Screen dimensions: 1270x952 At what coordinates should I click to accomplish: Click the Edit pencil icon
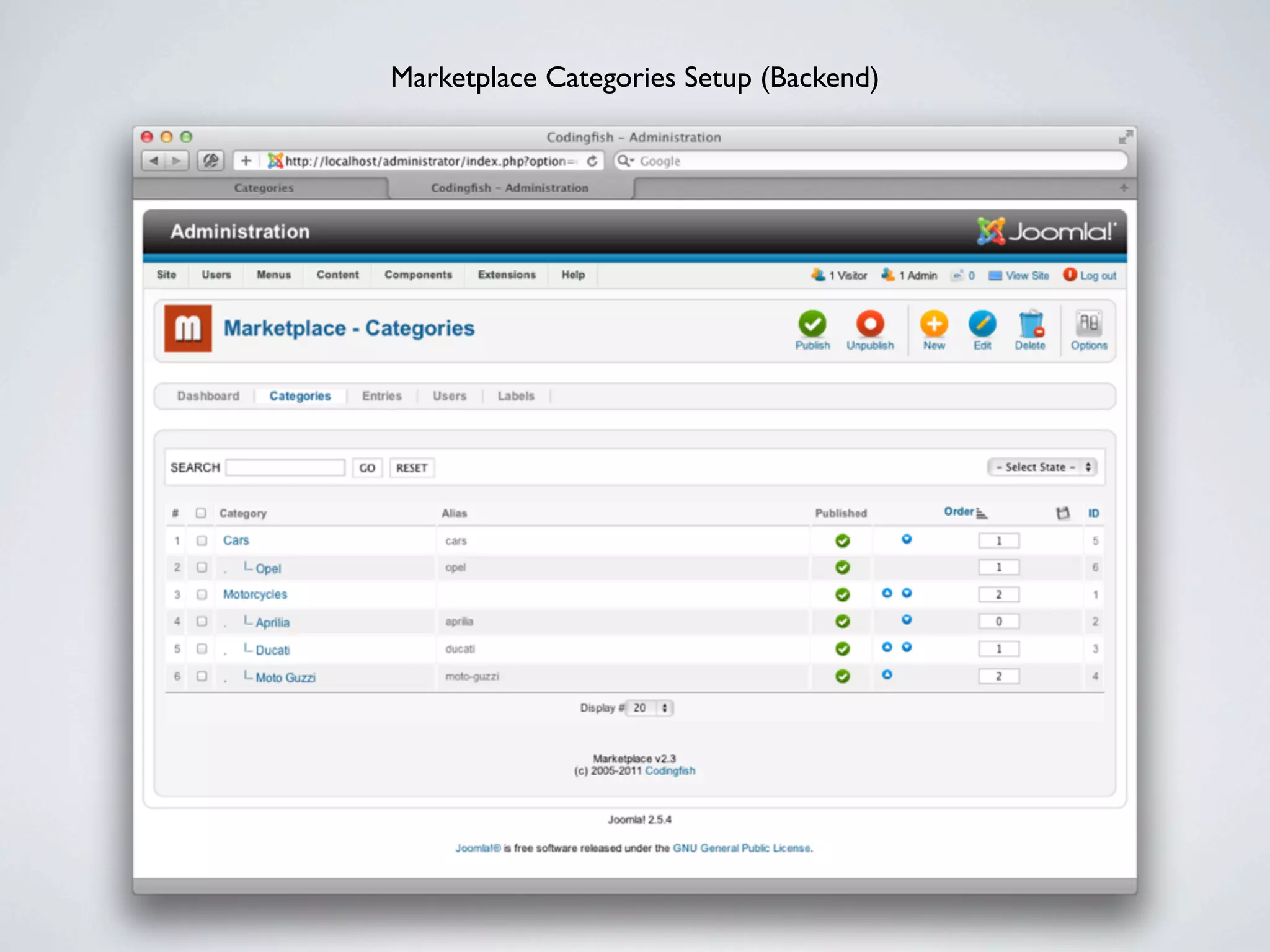[x=982, y=330]
